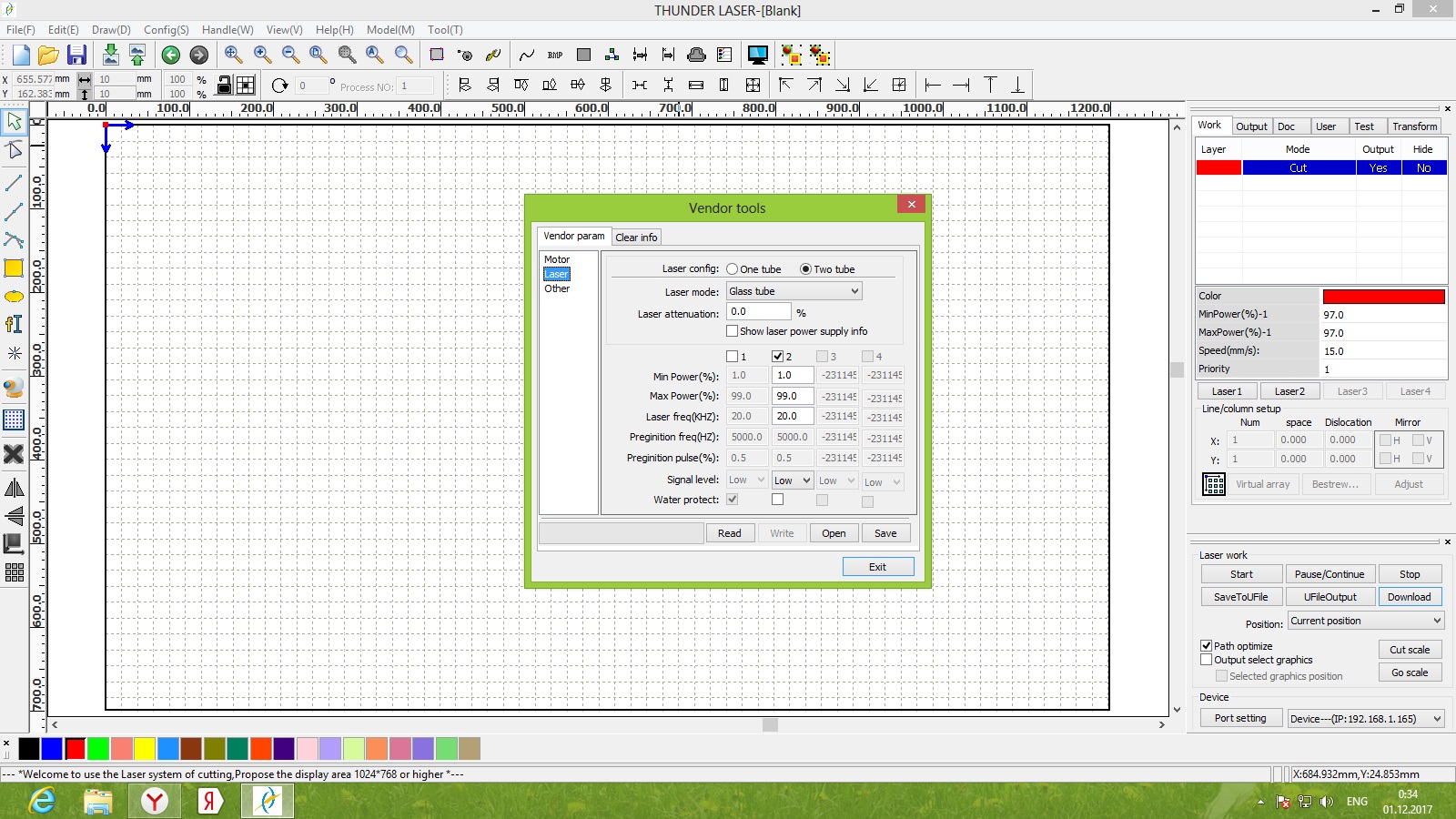Click the mirror horizontal icon

(x=14, y=489)
